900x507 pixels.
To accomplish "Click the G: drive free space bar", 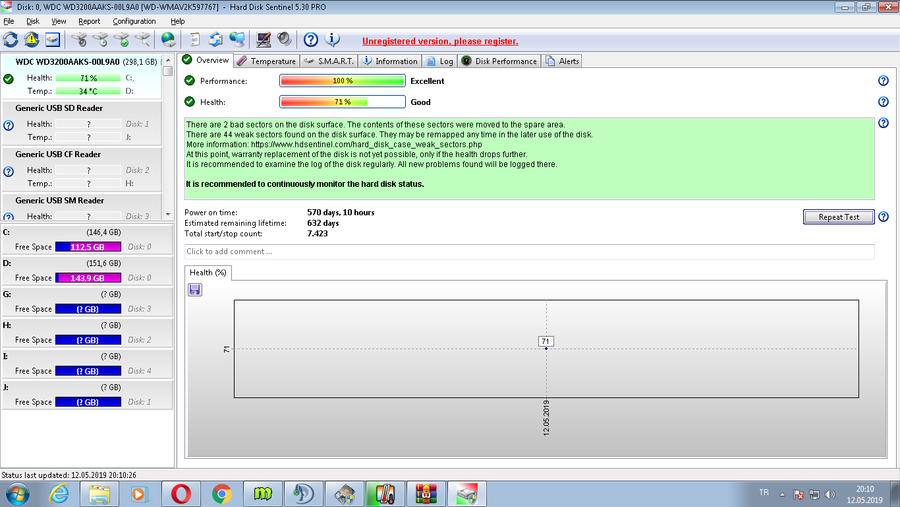I will pos(88,309).
